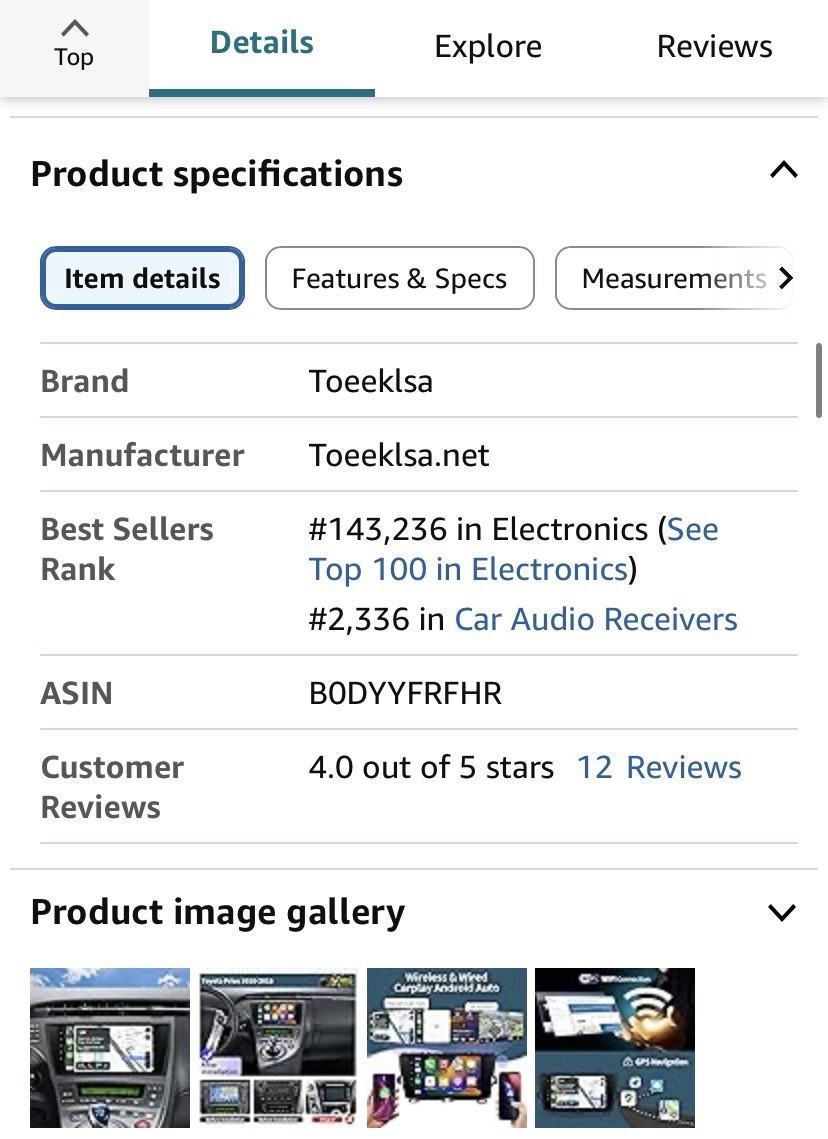Expand the Product image gallery section

pos(782,912)
